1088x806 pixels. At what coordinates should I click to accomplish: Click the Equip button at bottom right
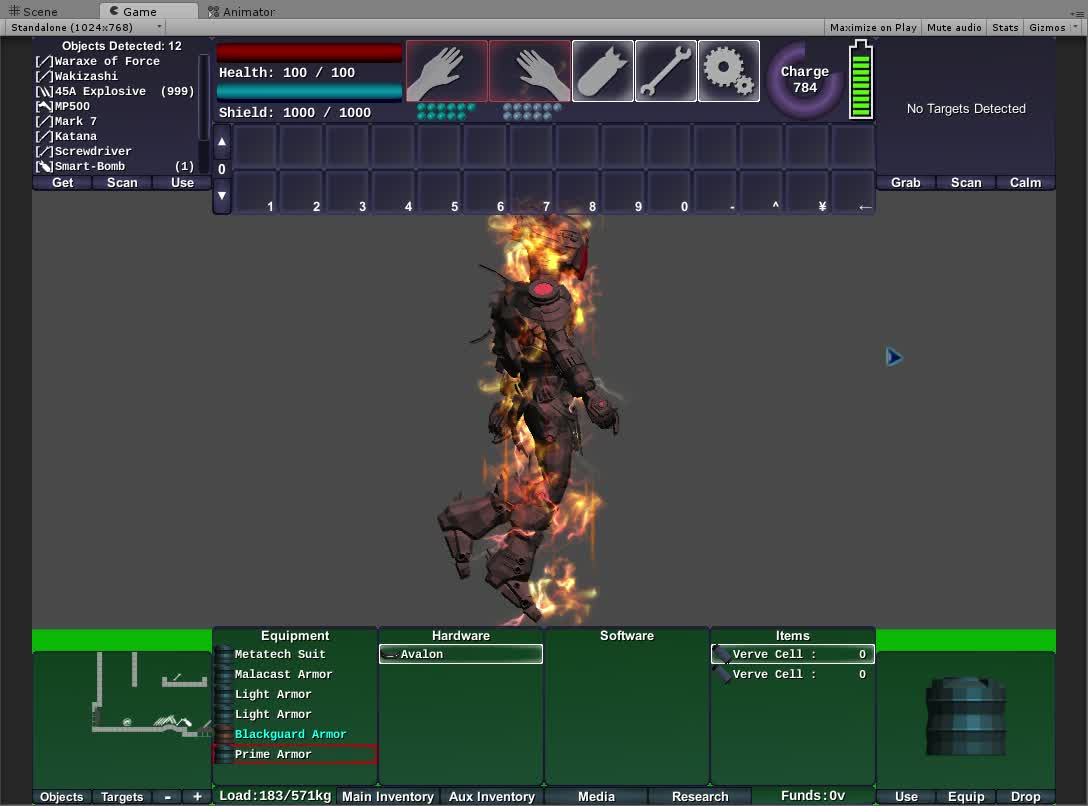(x=965, y=797)
